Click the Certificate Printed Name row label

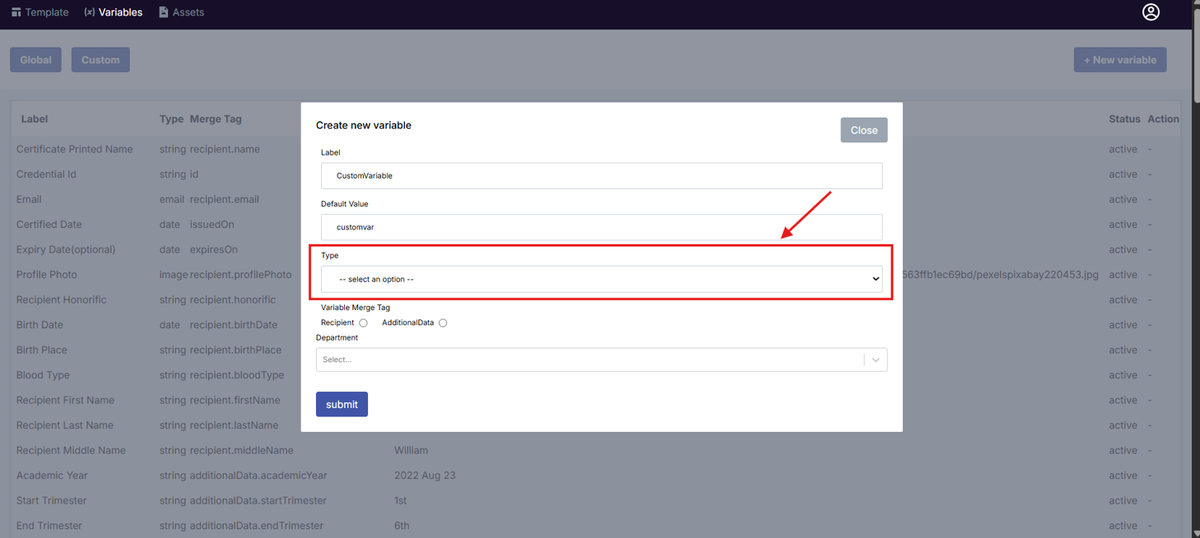pyautogui.click(x=75, y=149)
